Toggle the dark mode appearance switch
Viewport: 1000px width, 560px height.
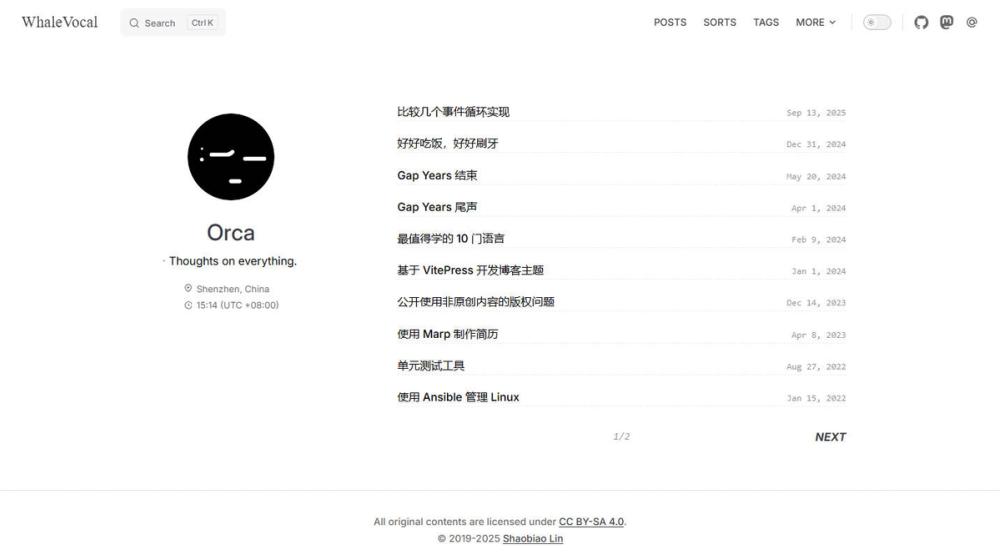[877, 22]
